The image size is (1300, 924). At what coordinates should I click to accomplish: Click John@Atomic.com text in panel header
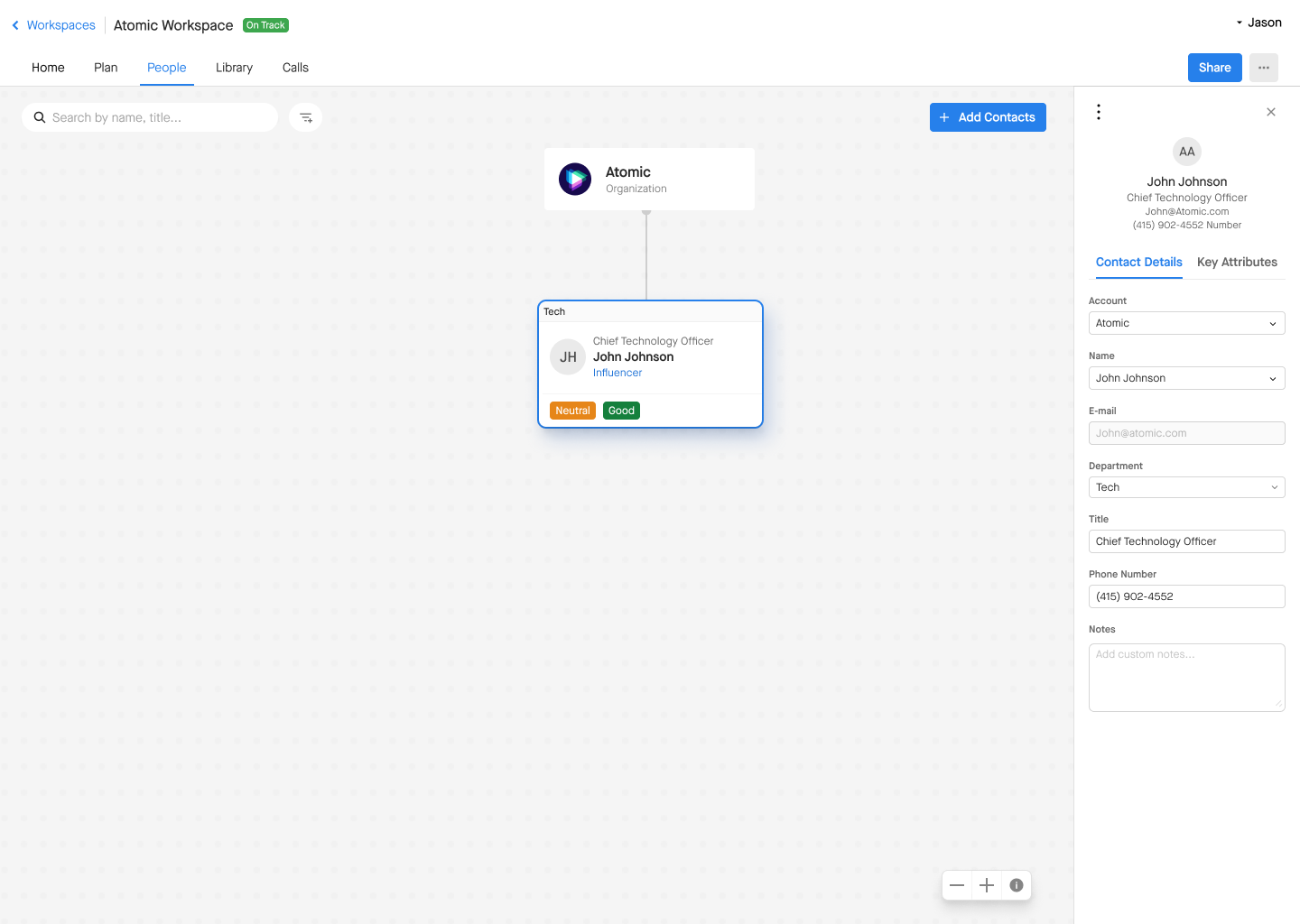point(1187,211)
